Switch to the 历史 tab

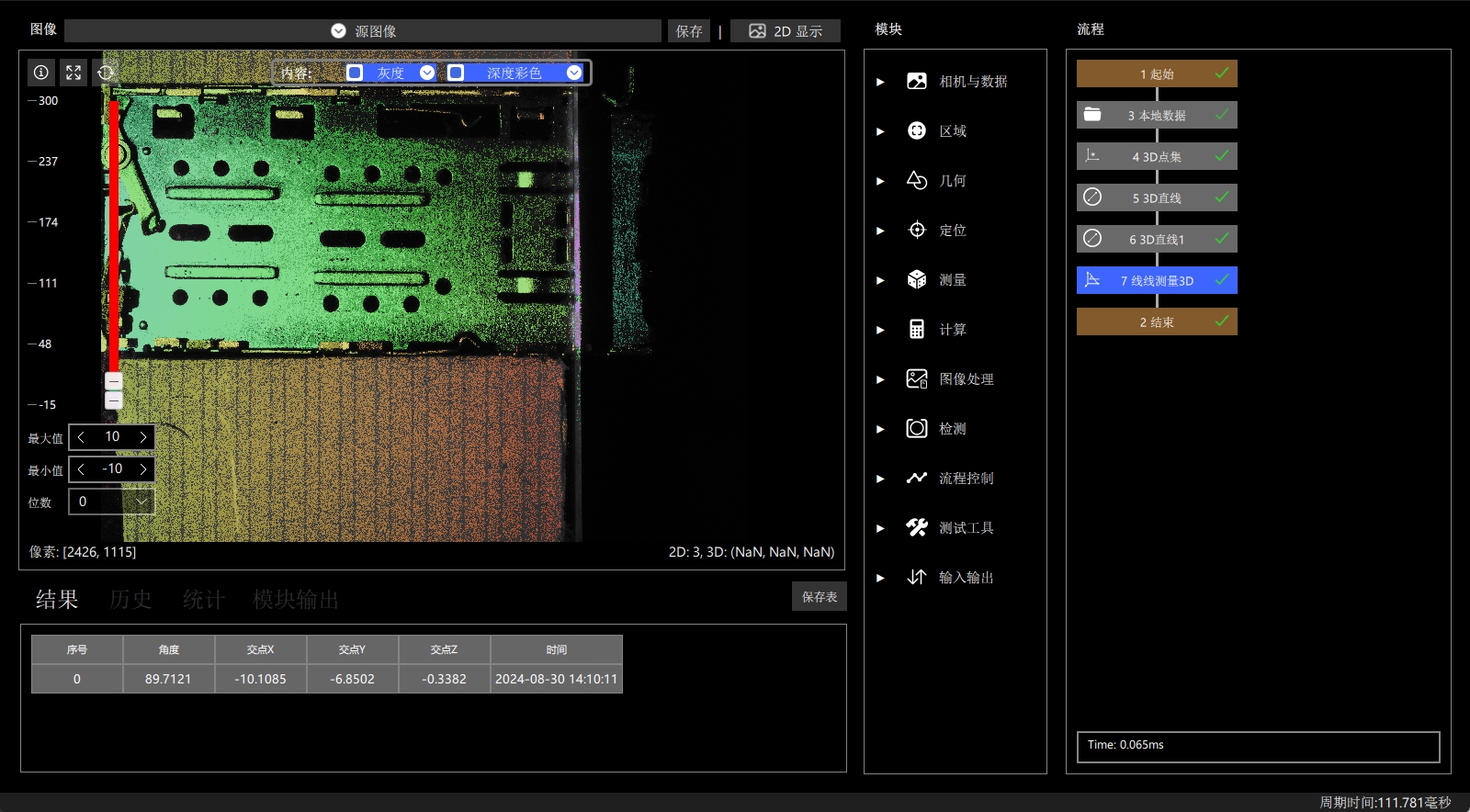tap(130, 600)
